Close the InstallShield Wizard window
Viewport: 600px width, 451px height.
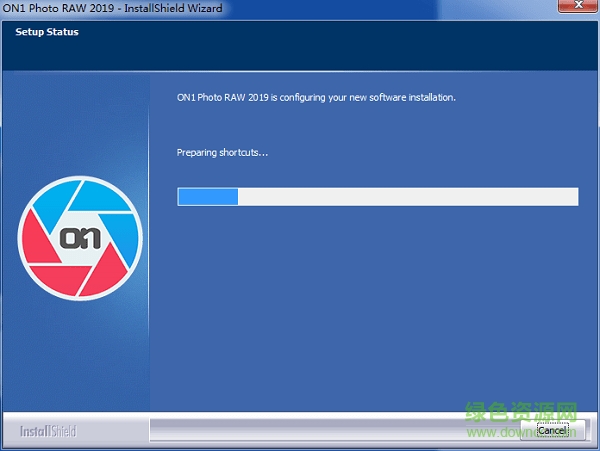click(578, 6)
